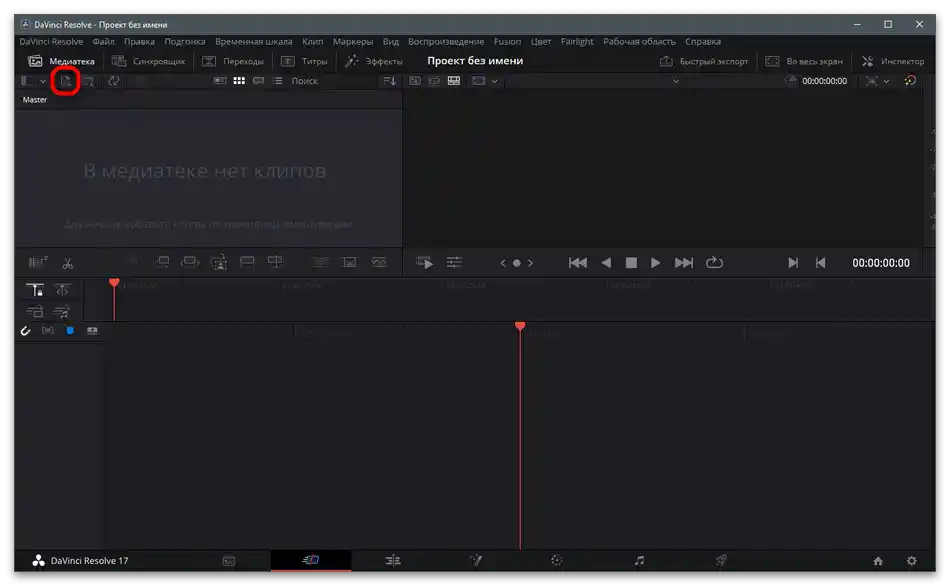950x586 pixels.
Task: Click the DaVinci Resolve 17 logo
Action: [38, 561]
